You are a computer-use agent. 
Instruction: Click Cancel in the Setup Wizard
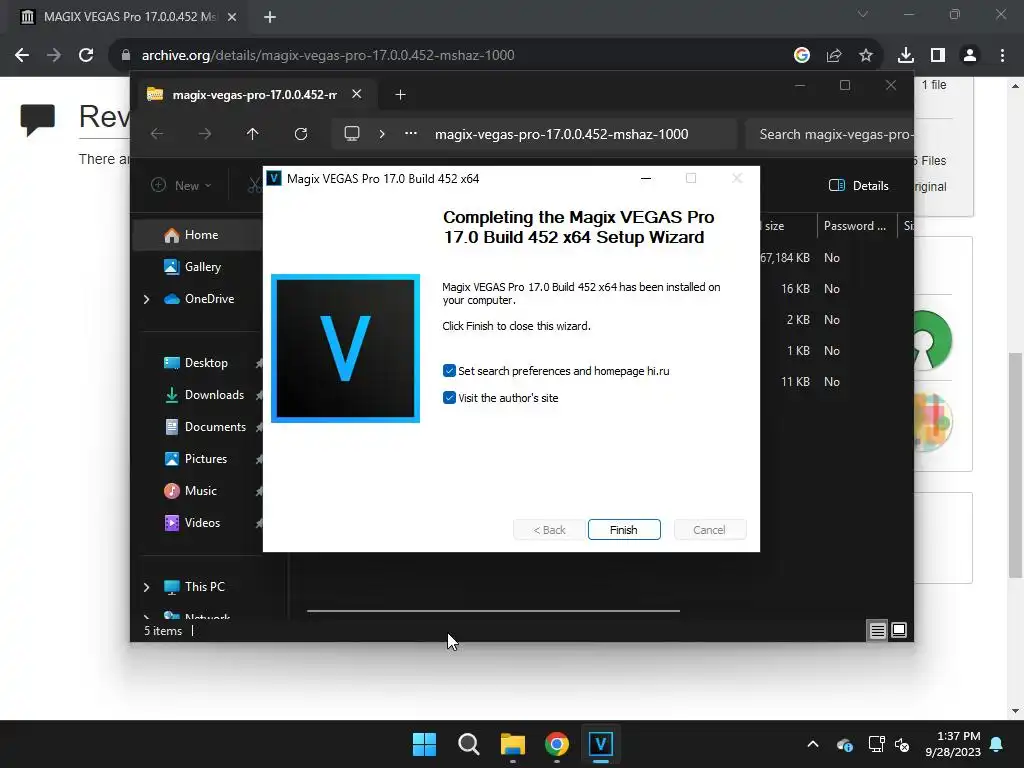pyautogui.click(x=709, y=530)
